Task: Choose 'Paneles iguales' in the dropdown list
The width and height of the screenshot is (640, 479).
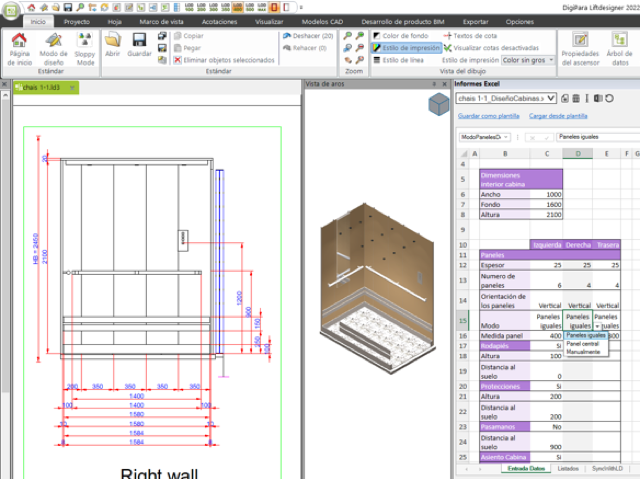Action: [x=586, y=335]
